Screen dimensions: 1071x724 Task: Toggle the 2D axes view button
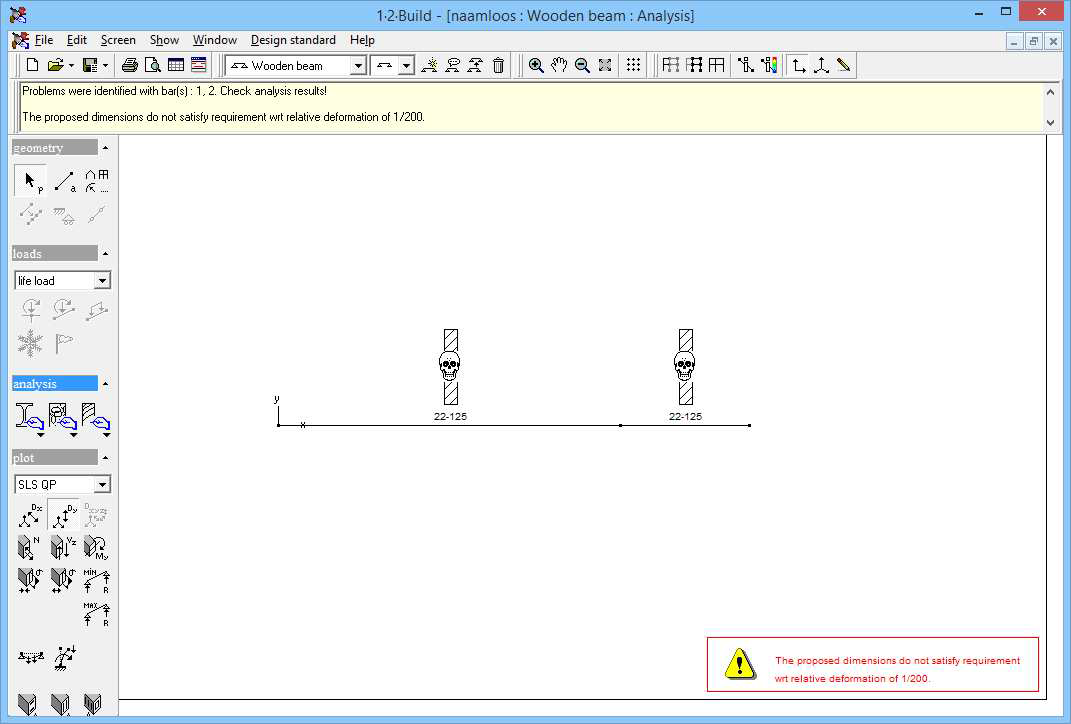[798, 65]
